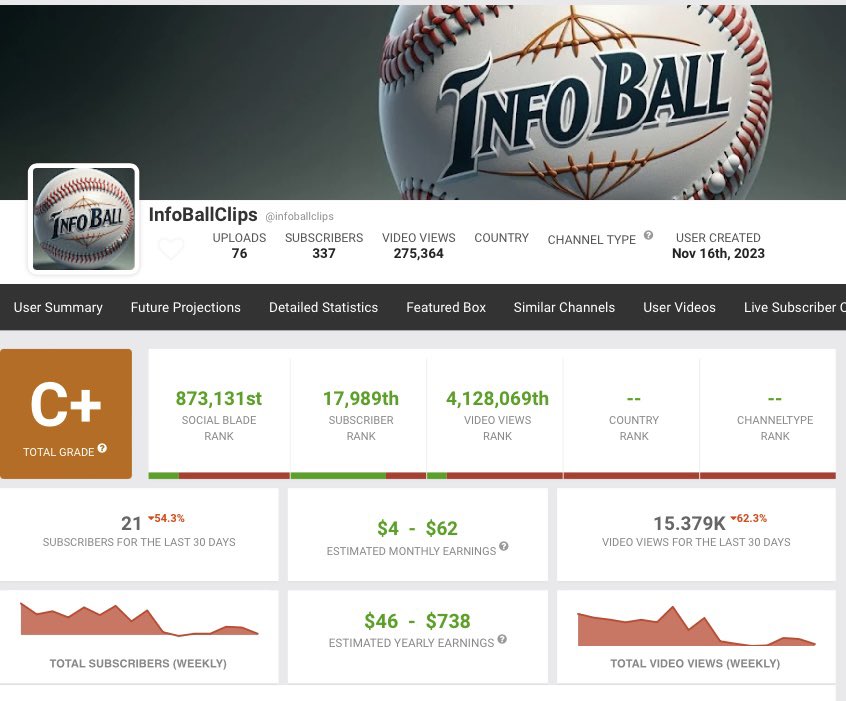Image resolution: width=846 pixels, height=701 pixels.
Task: Click the $46 - $738 yearly earnings value
Action: [x=417, y=621]
